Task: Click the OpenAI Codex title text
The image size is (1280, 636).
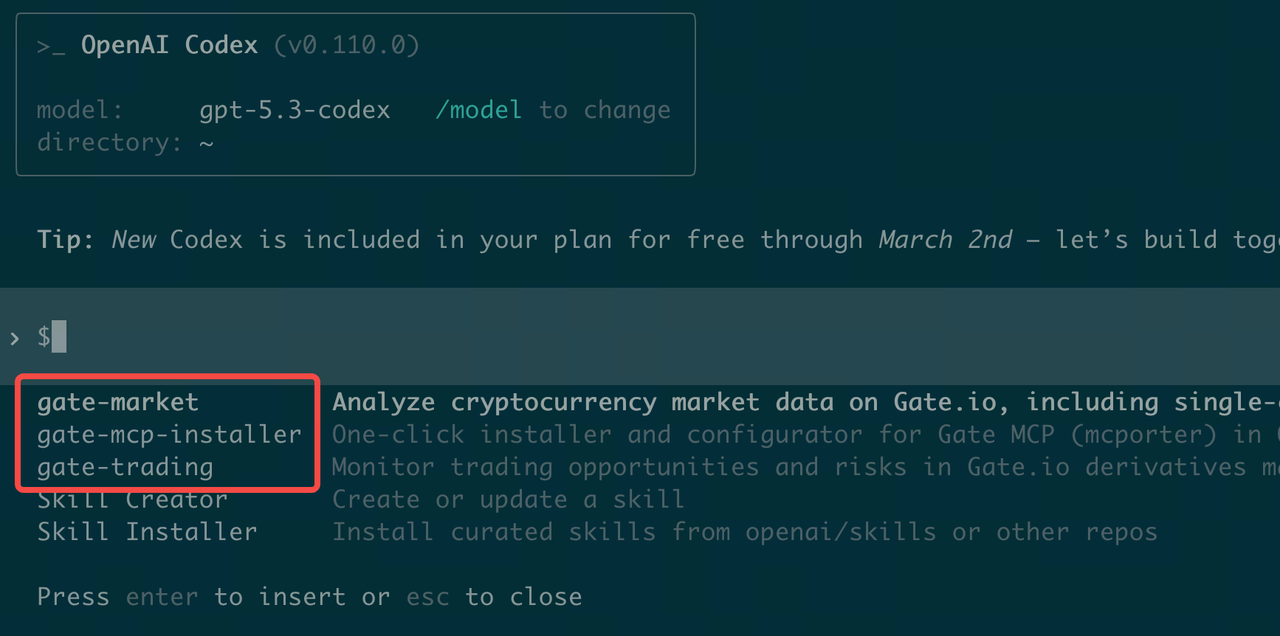Action: point(169,45)
